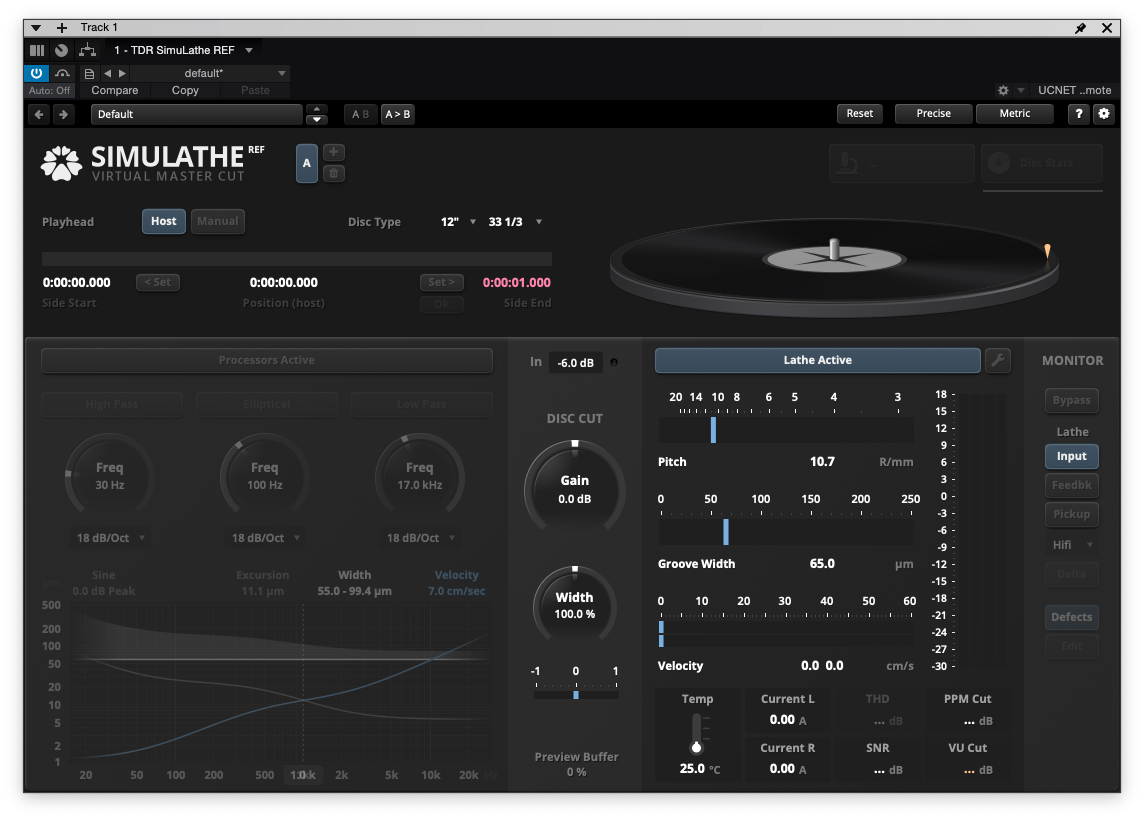This screenshot has height=820, width=1144.
Task: Open lathe wrench settings icon
Action: coord(997,360)
